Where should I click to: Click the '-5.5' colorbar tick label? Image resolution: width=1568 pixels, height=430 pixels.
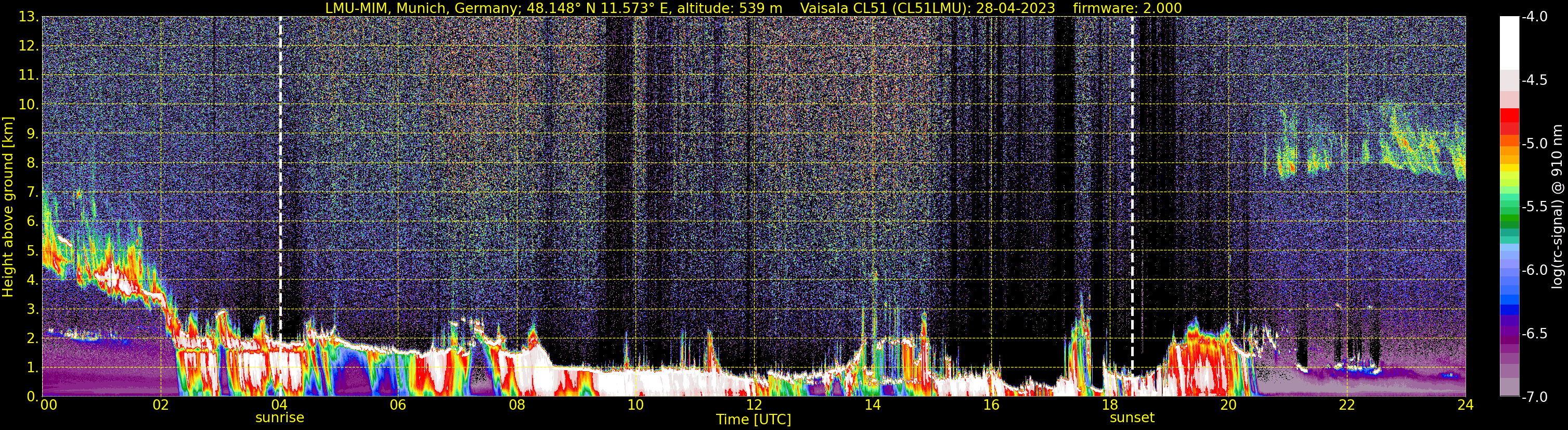tap(1535, 207)
